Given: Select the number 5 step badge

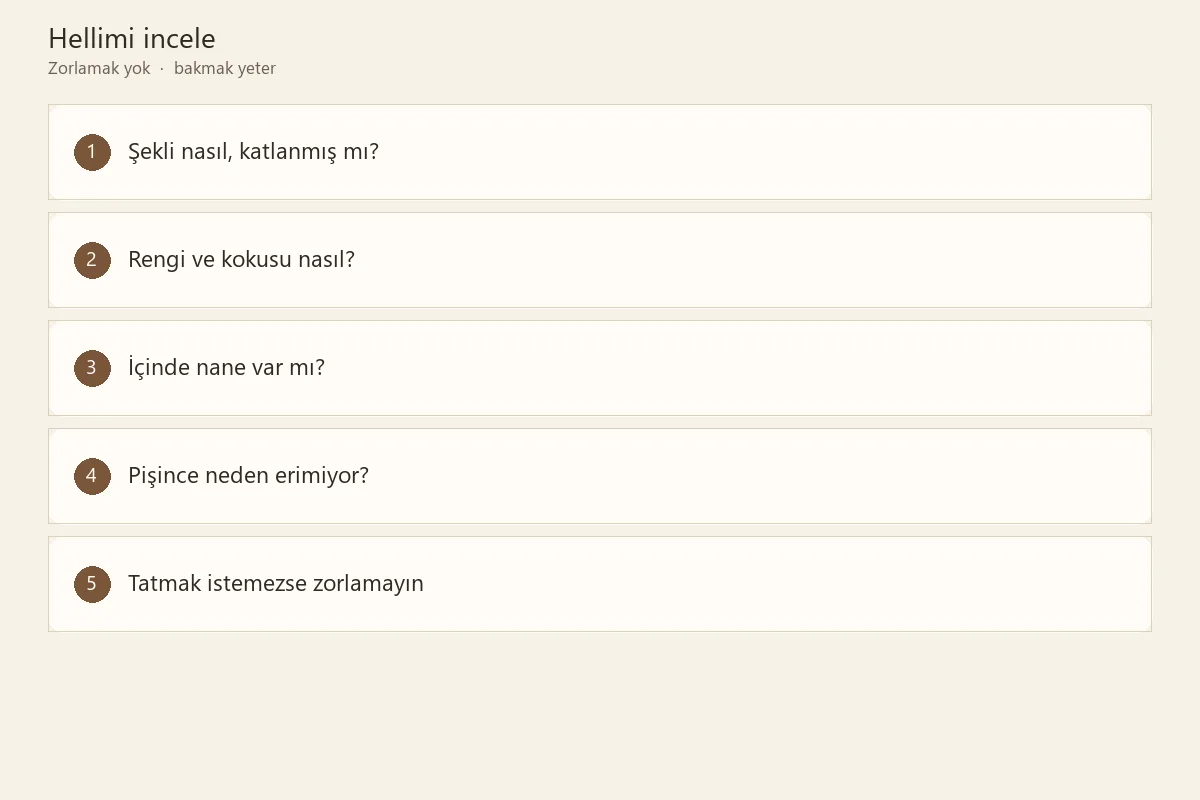Looking at the screenshot, I should click(92, 584).
